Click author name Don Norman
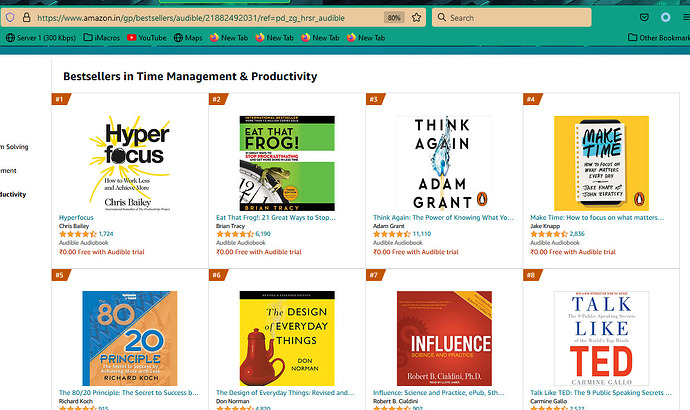Viewport: 690px width, 410px height. click(232, 401)
